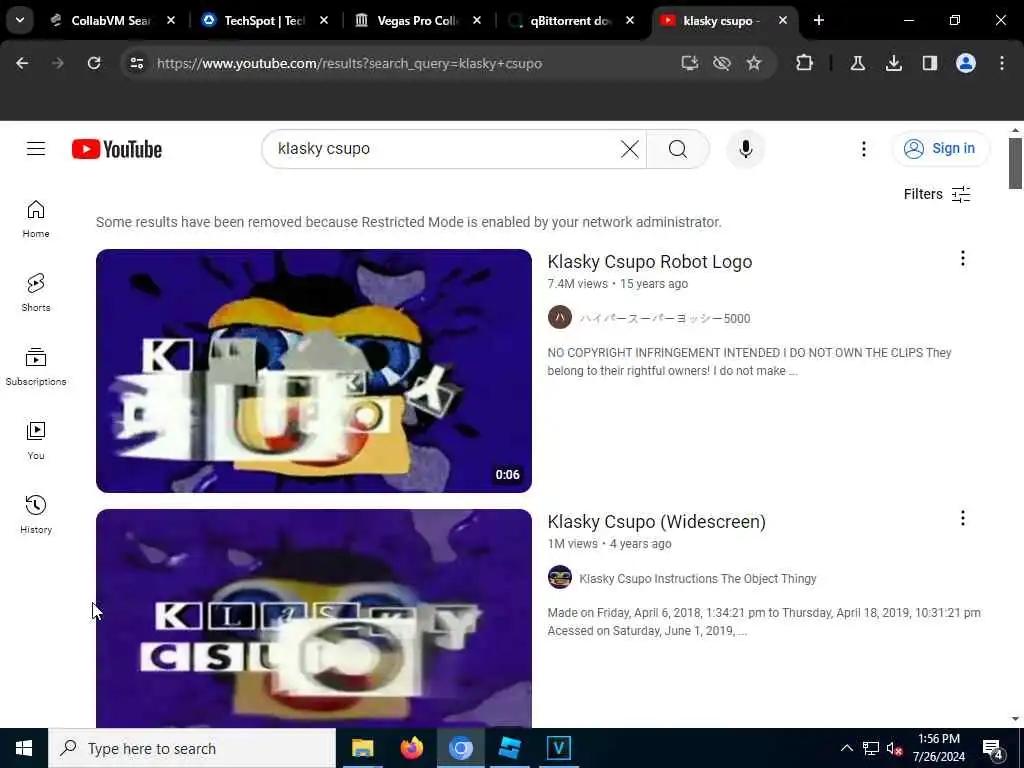Open the network tray icon

click(x=871, y=748)
